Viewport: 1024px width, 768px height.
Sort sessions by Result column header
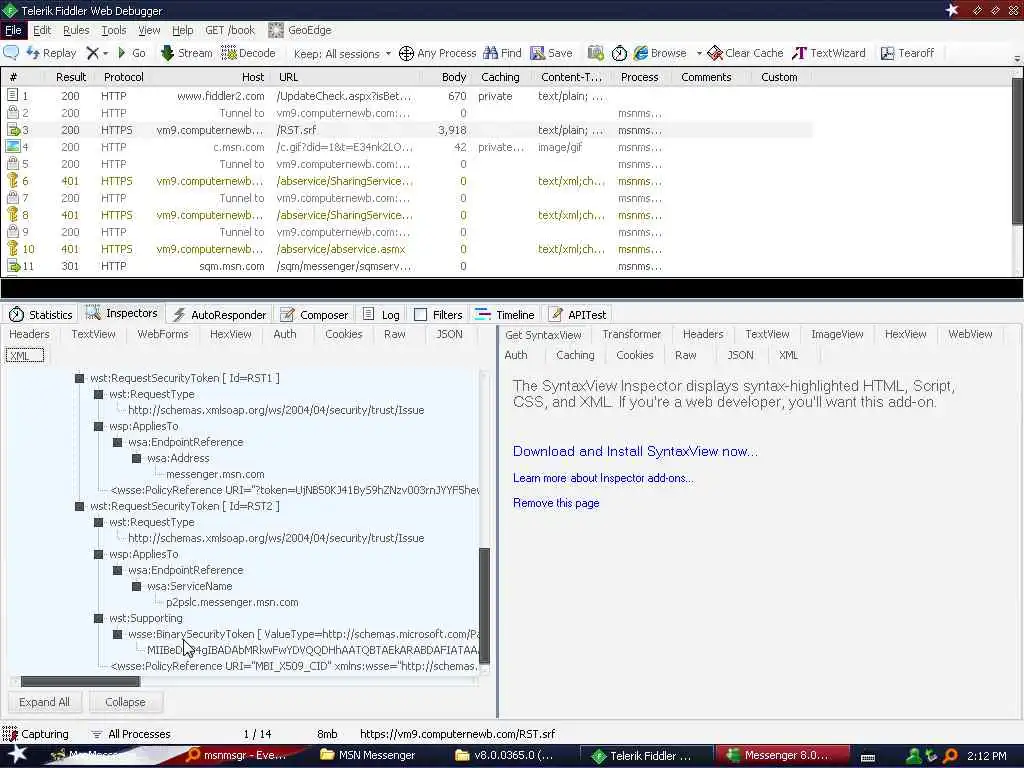pyautogui.click(x=71, y=77)
